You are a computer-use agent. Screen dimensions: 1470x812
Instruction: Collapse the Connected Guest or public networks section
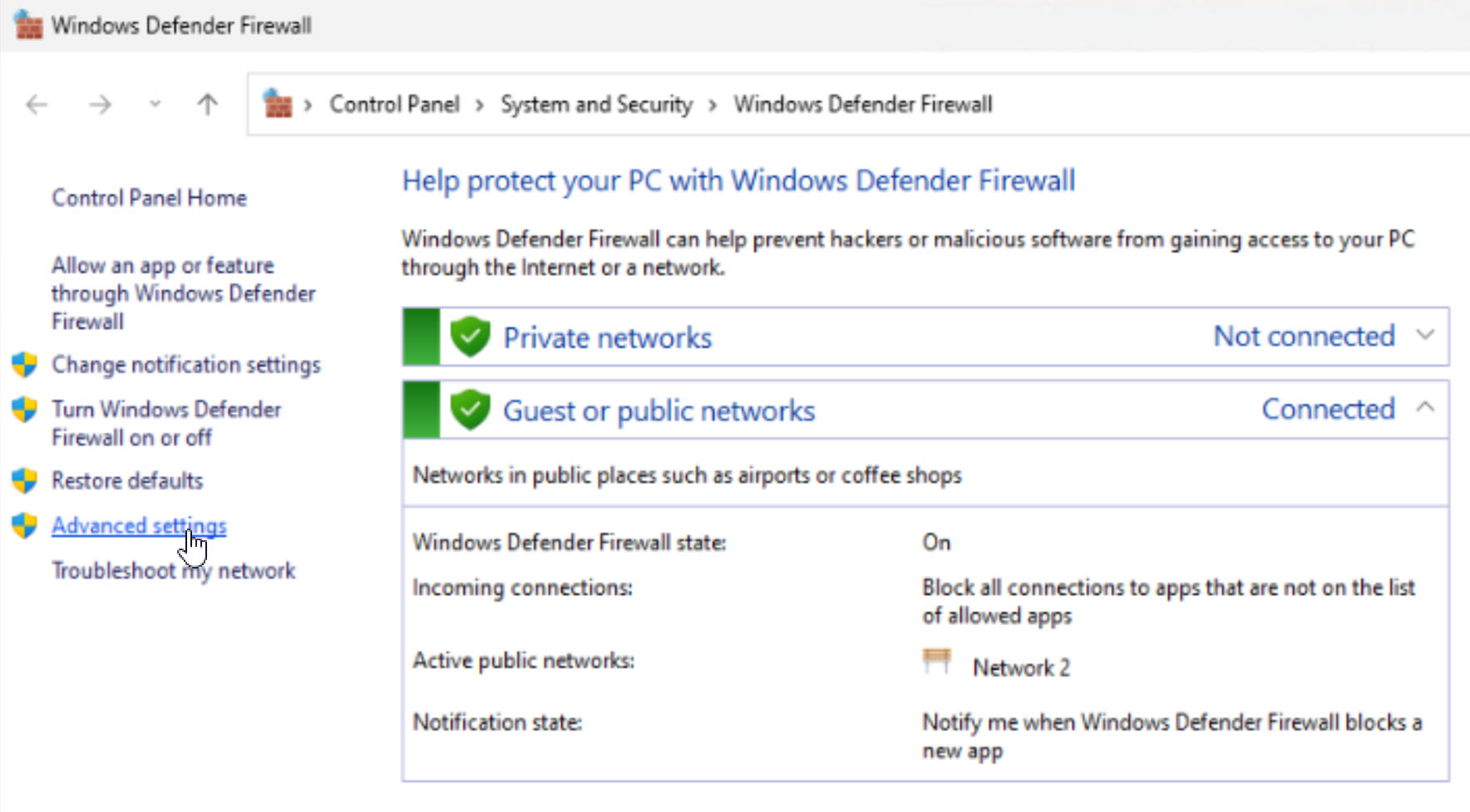[1427, 408]
